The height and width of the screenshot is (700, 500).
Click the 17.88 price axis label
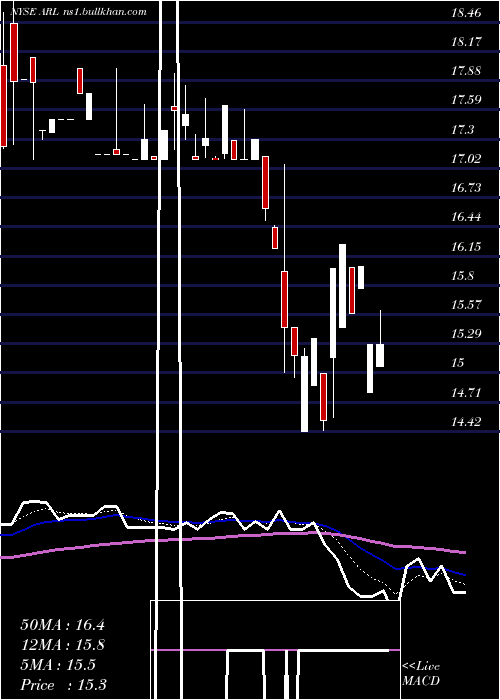pyautogui.click(x=466, y=71)
